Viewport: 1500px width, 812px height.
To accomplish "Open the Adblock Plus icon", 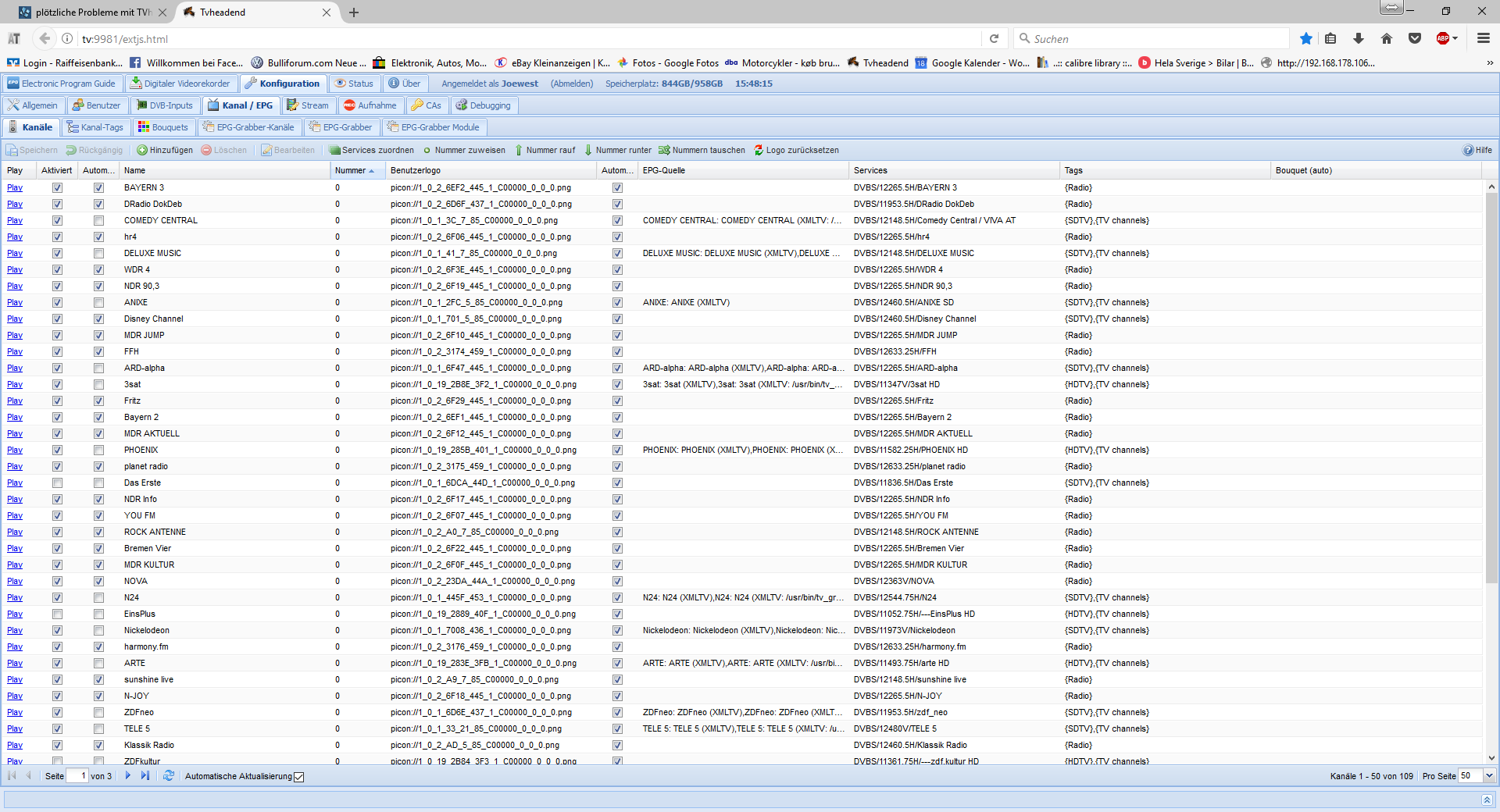I will 1443,38.
